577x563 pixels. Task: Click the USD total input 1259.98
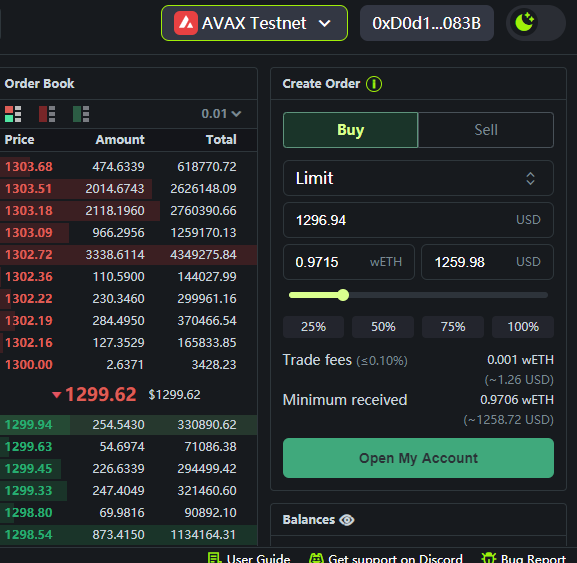tap(487, 262)
